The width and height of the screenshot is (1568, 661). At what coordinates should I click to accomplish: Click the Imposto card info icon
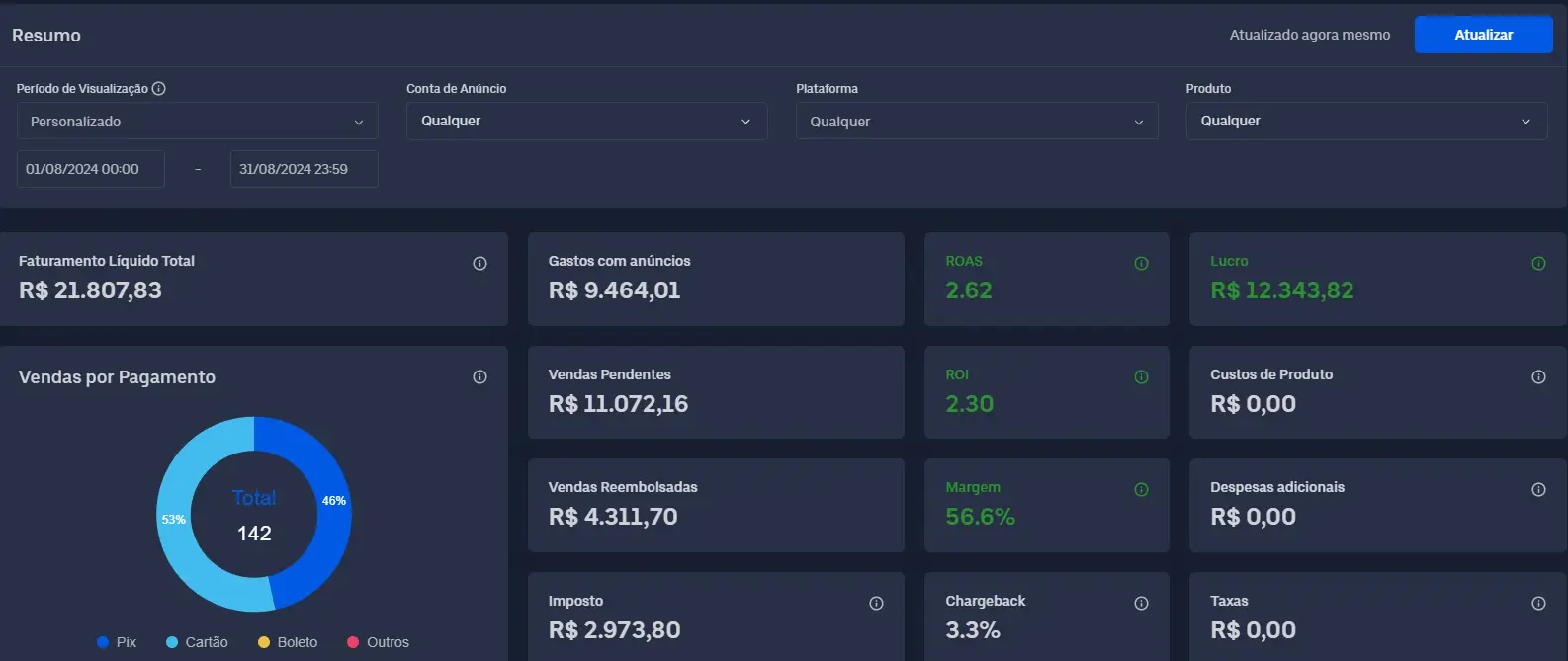tap(876, 604)
